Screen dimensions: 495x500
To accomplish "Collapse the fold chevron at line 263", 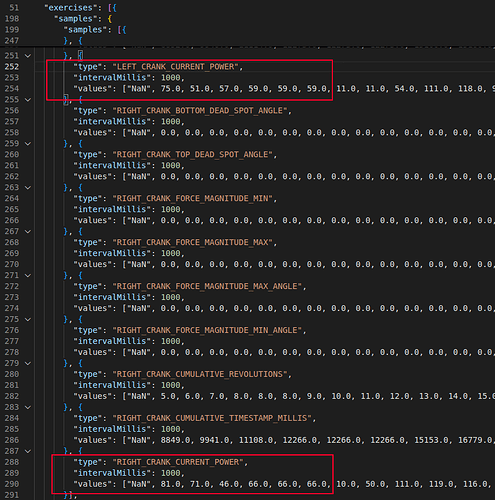I will tap(28, 188).
